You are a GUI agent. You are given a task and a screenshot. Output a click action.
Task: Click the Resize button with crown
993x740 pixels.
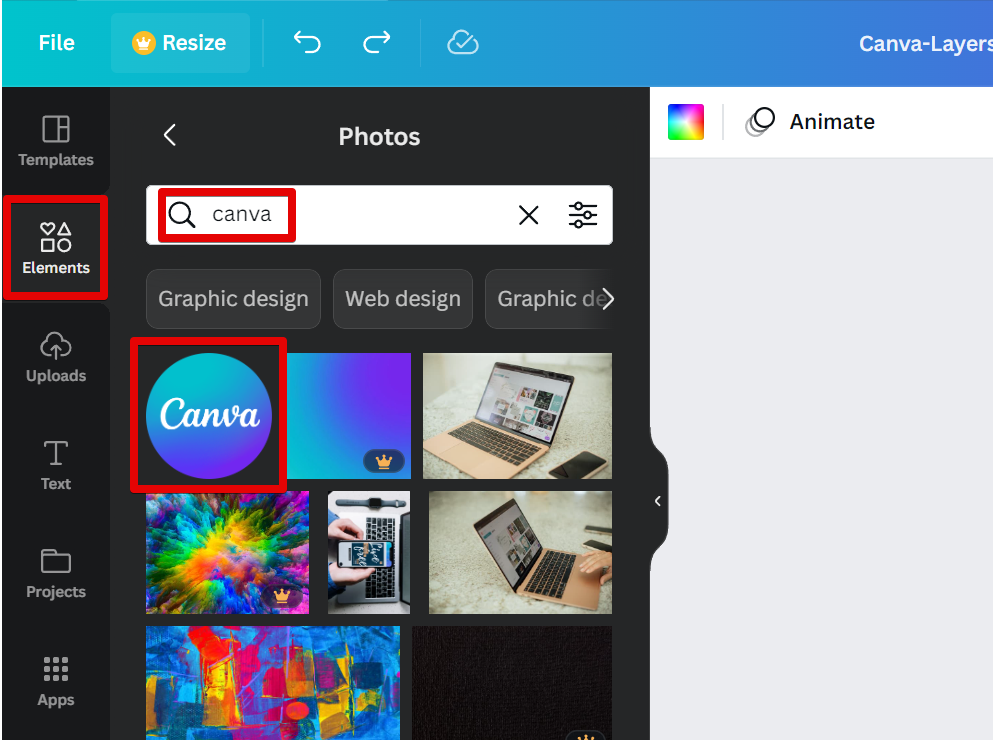tap(180, 42)
